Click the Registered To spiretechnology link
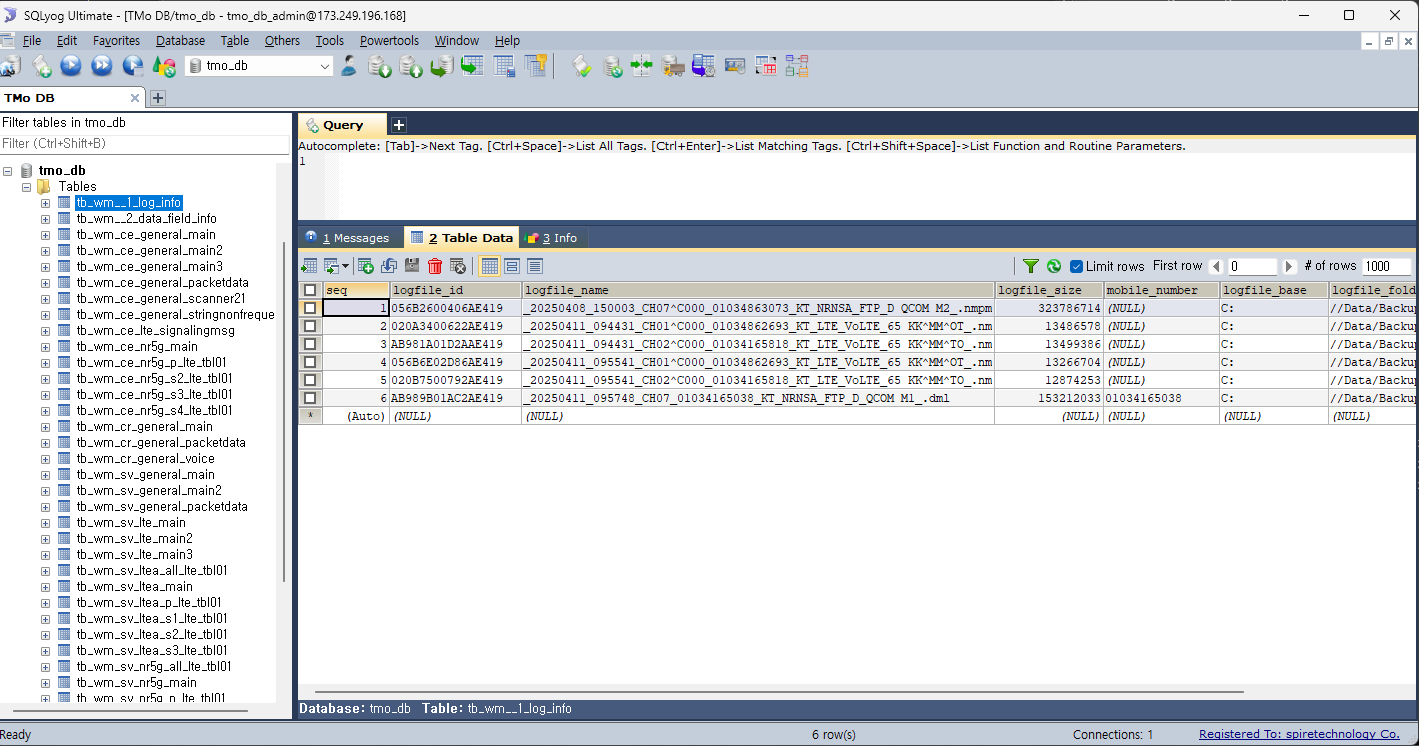1419x746 pixels. click(1299, 734)
